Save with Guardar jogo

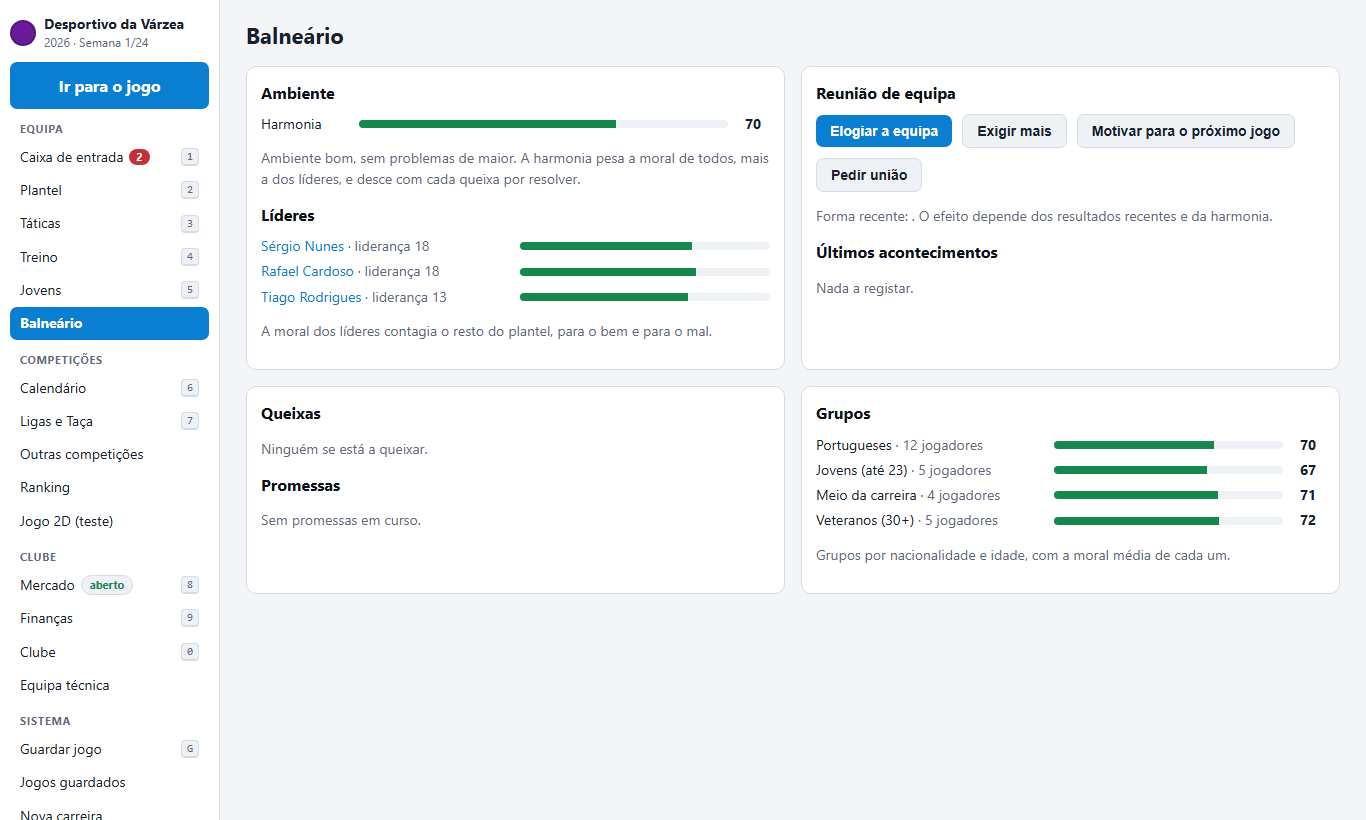[x=109, y=749]
